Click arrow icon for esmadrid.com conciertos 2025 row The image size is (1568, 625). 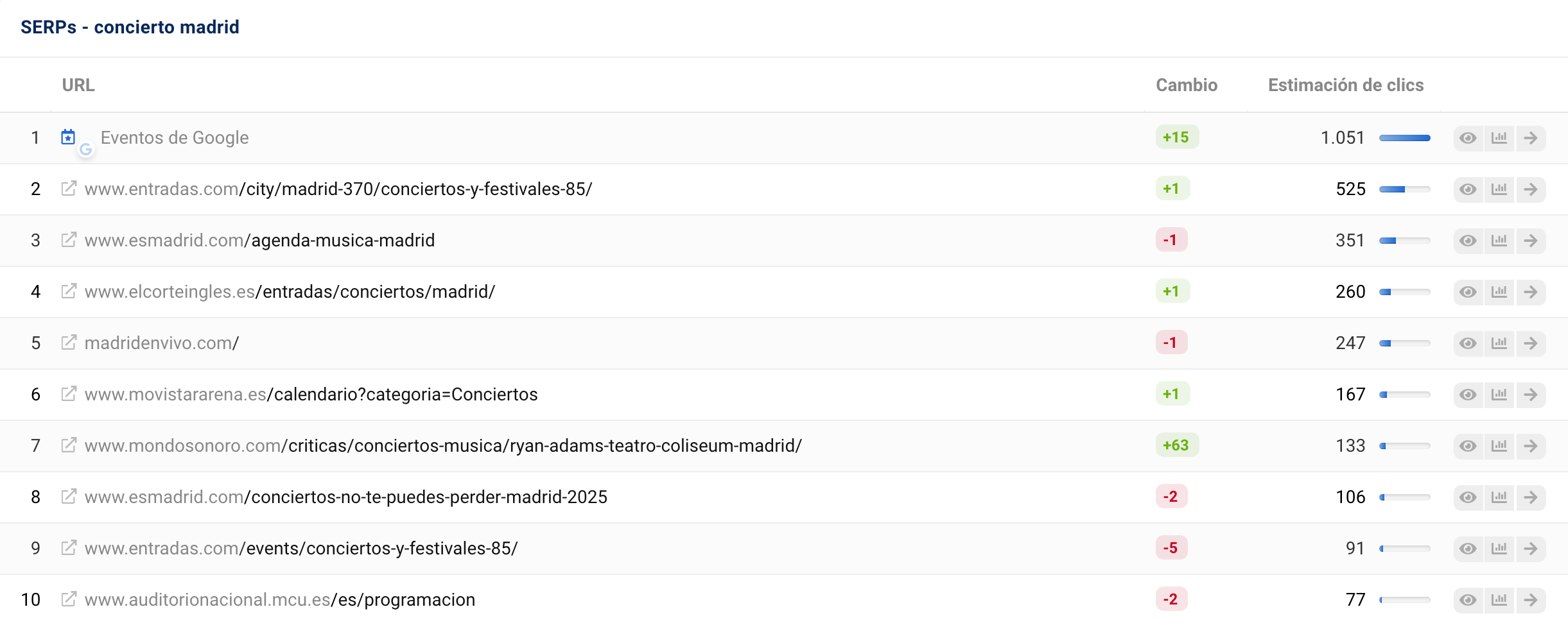[1531, 497]
